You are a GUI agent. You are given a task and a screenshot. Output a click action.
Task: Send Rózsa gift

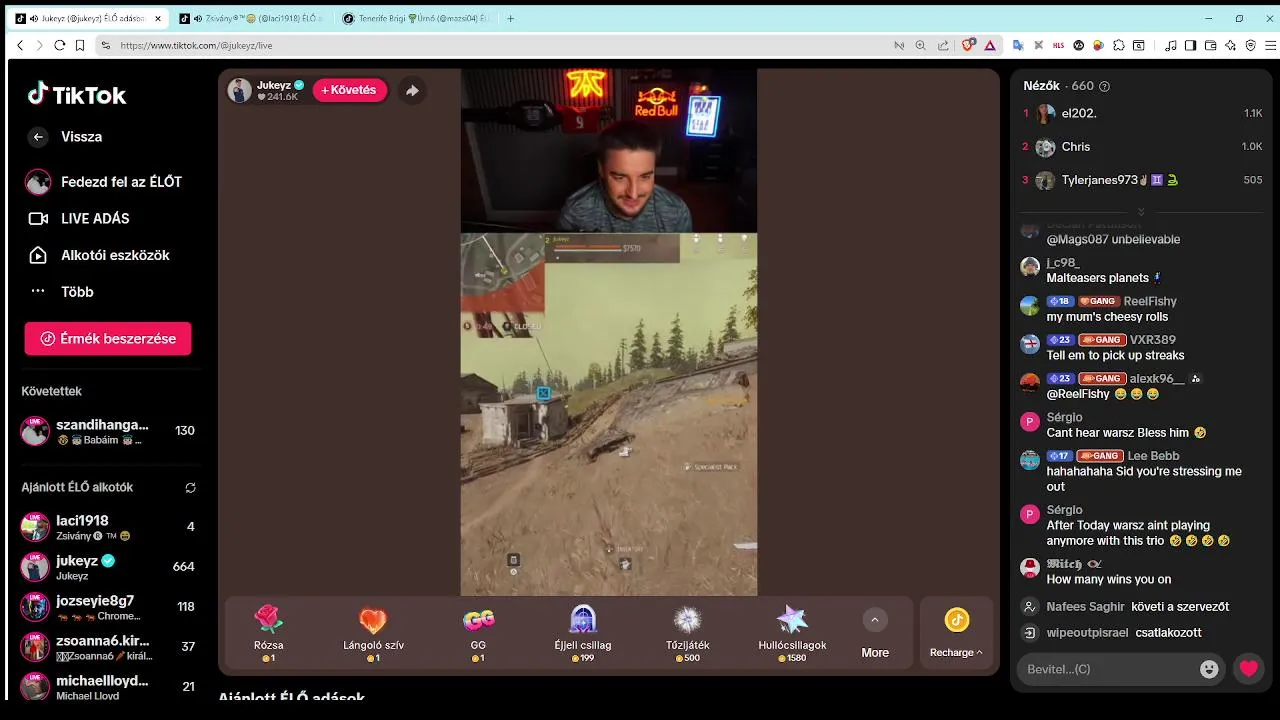(269, 633)
